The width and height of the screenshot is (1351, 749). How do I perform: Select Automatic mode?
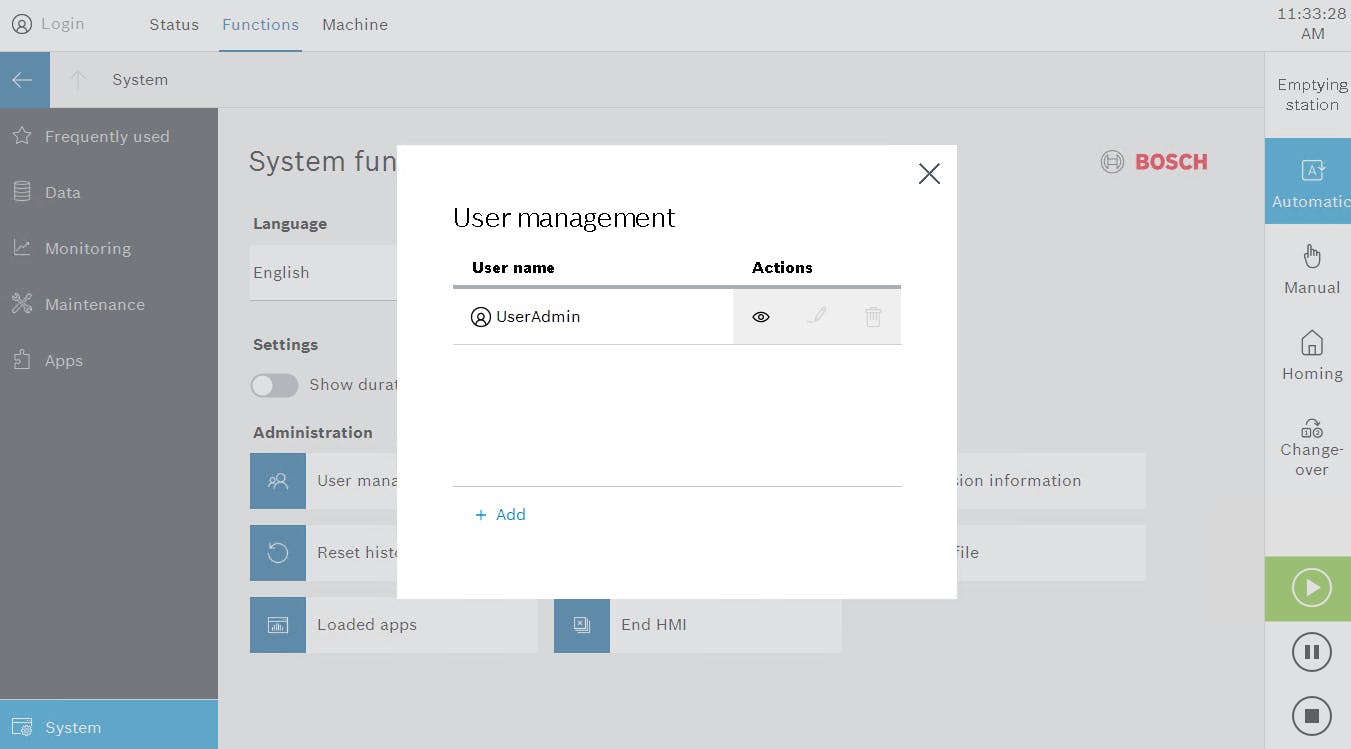pyautogui.click(x=1311, y=182)
